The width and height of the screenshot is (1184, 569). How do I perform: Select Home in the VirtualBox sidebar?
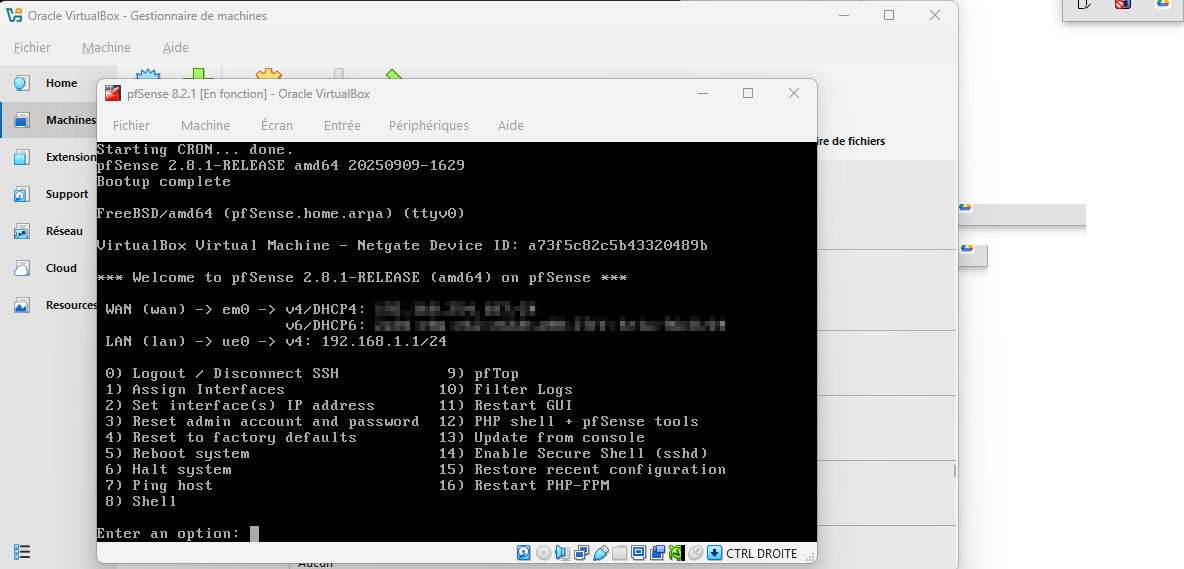(x=60, y=83)
